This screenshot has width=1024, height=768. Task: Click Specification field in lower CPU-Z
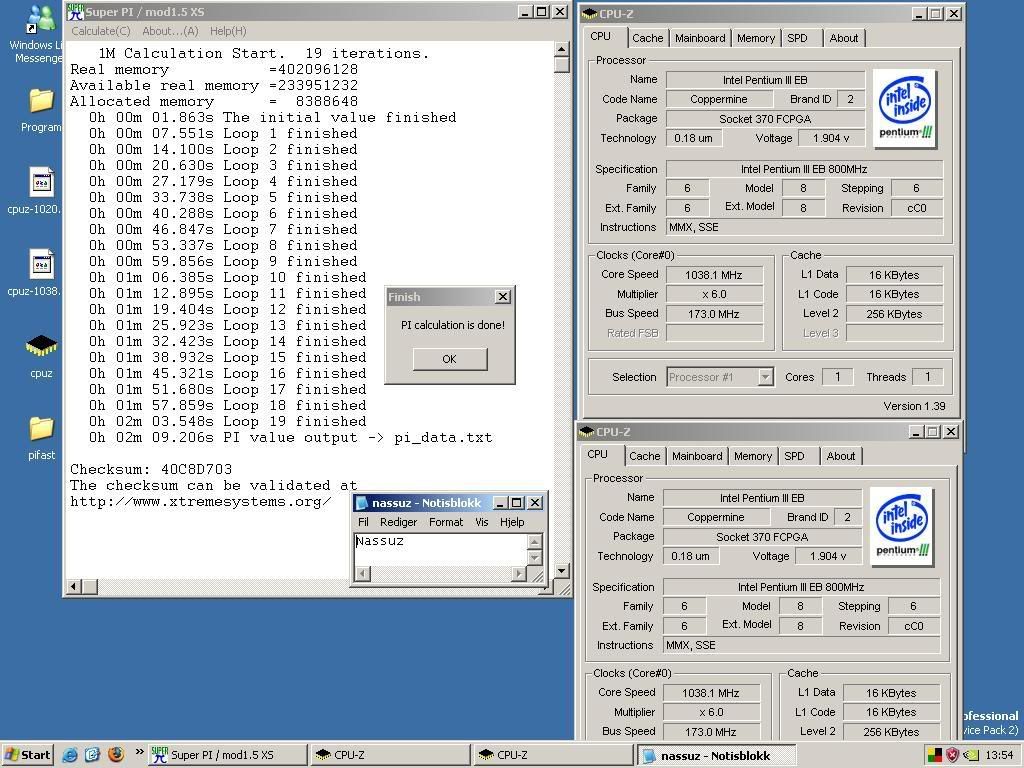coord(801,587)
